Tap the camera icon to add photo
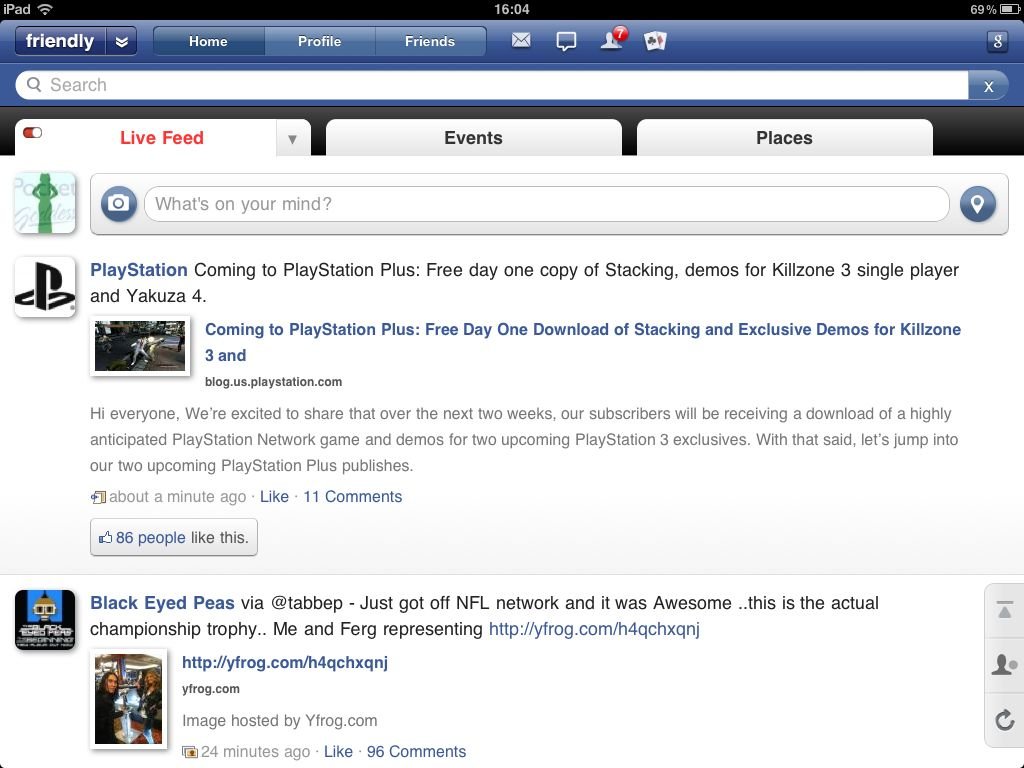Viewport: 1024px width, 768px height. click(x=118, y=204)
